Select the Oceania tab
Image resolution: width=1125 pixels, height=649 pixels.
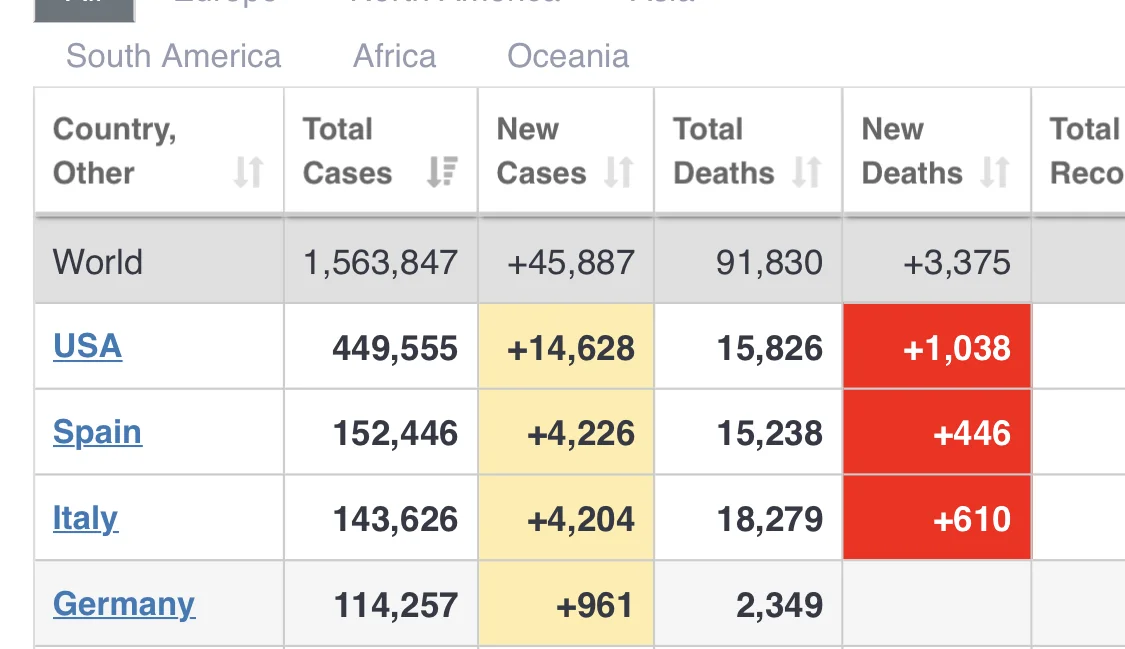point(568,56)
